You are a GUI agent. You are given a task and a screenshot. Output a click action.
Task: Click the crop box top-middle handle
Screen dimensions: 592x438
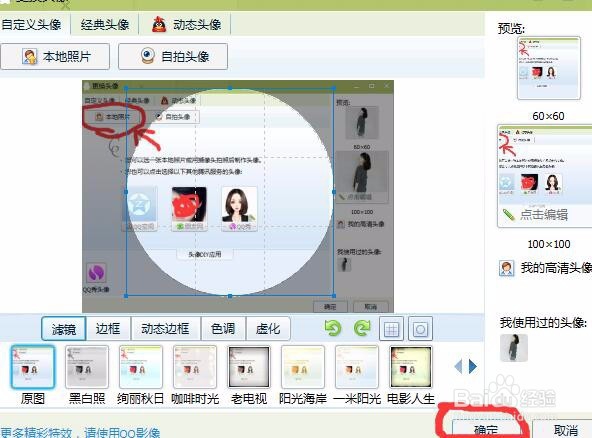[x=230, y=88]
